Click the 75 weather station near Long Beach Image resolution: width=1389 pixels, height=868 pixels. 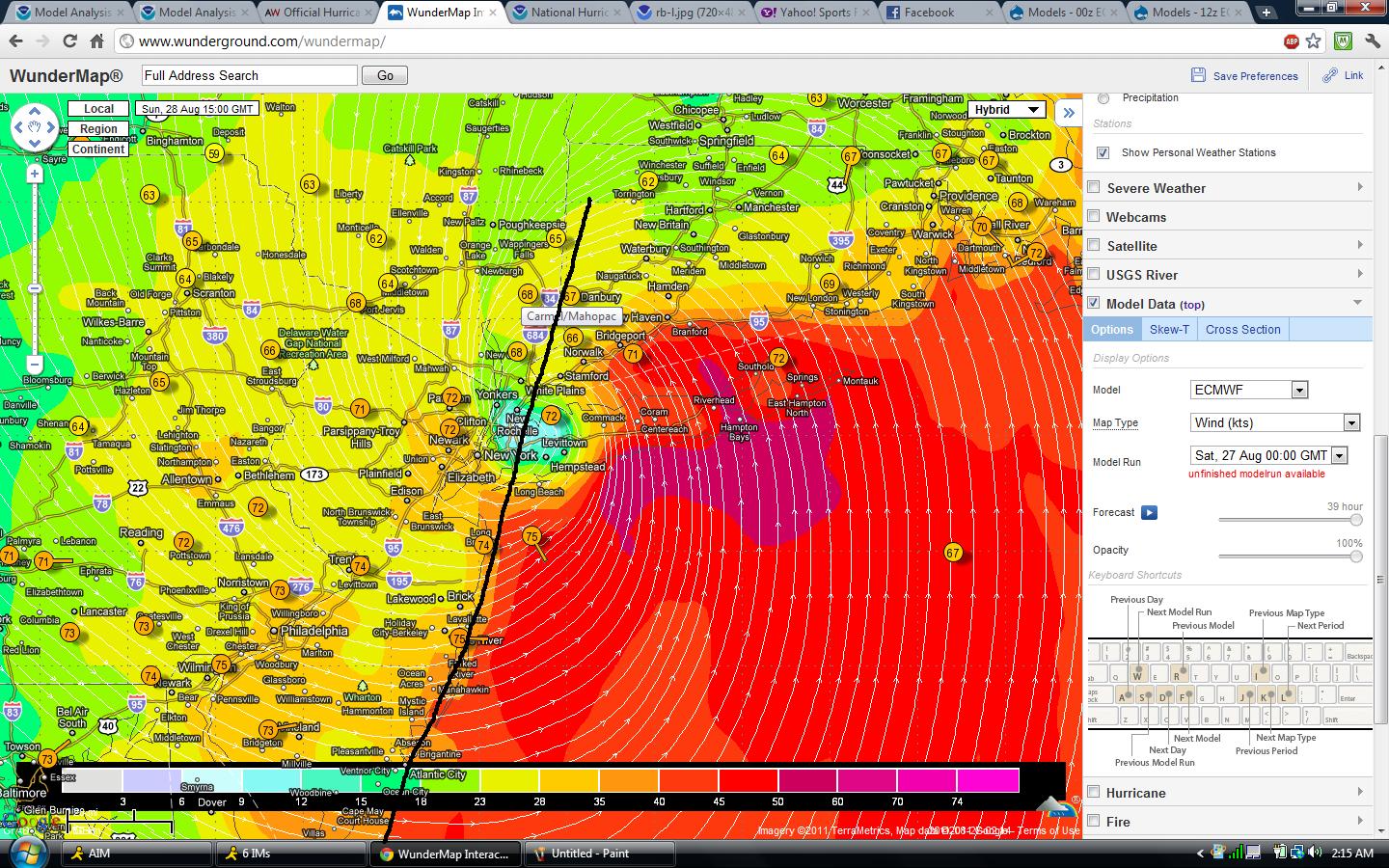(x=531, y=537)
